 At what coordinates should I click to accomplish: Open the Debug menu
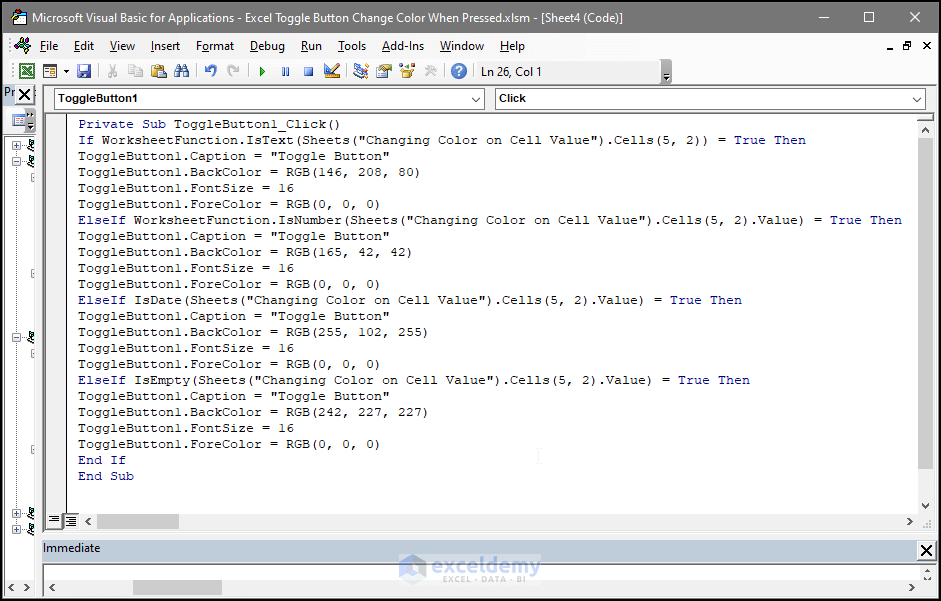tap(267, 46)
